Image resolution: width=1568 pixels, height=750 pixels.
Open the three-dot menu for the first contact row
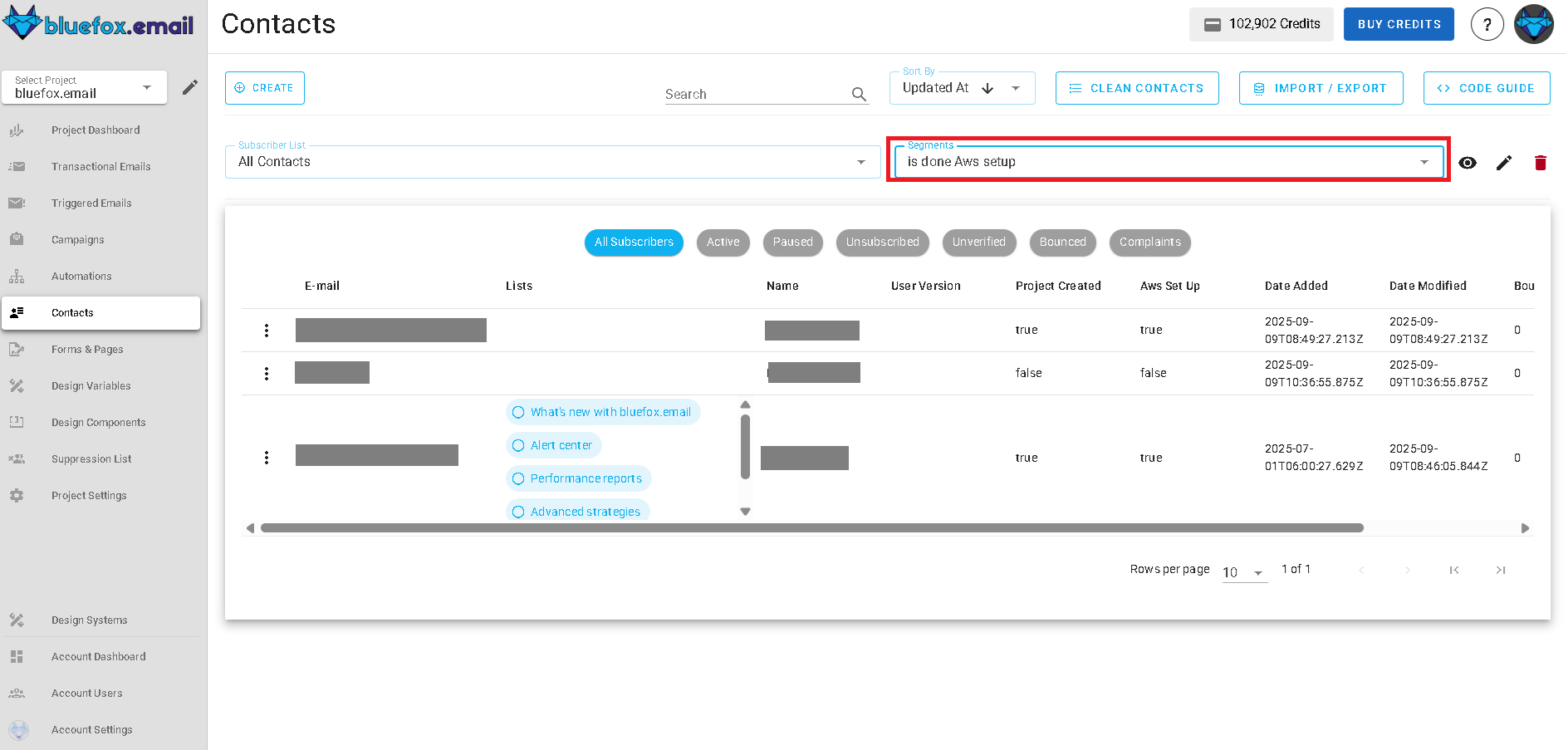267,330
